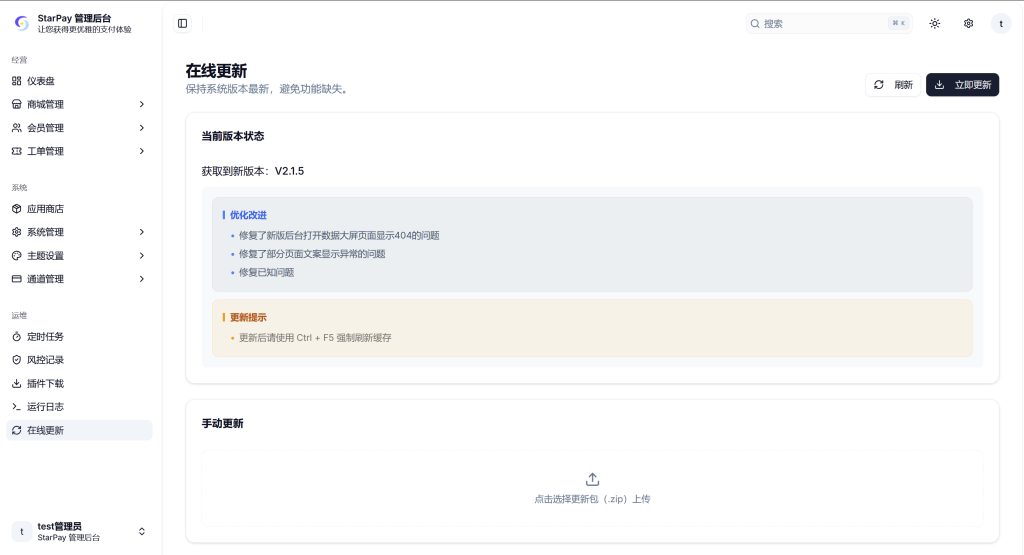
Task: Click text 修复已知问题
Action: pyautogui.click(x=266, y=272)
